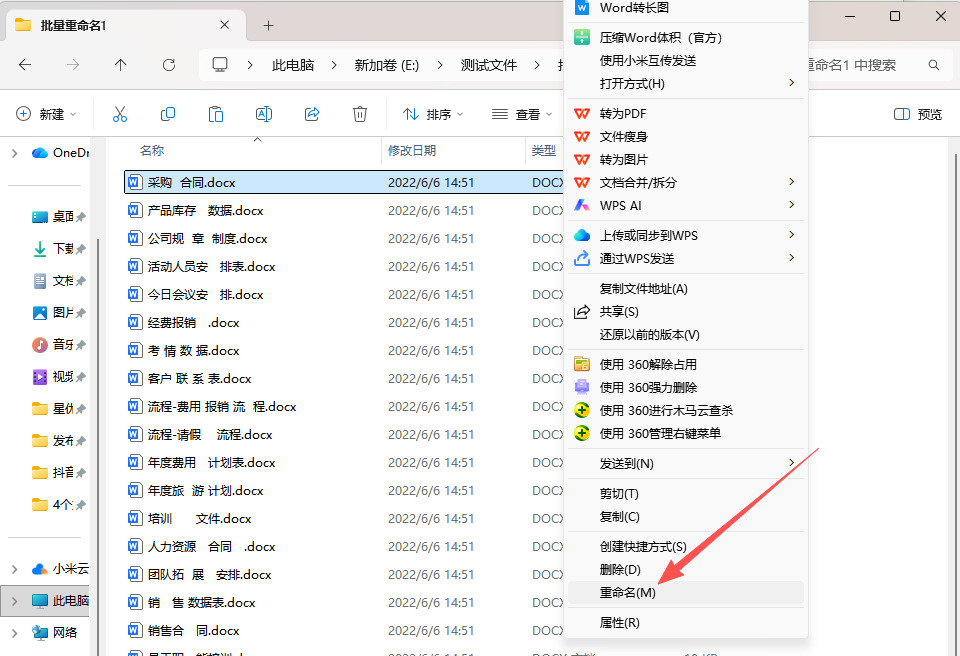Screen dimensions: 960x656
Task: Expand the OneDrive tree node
Action: pyautogui.click(x=15, y=153)
